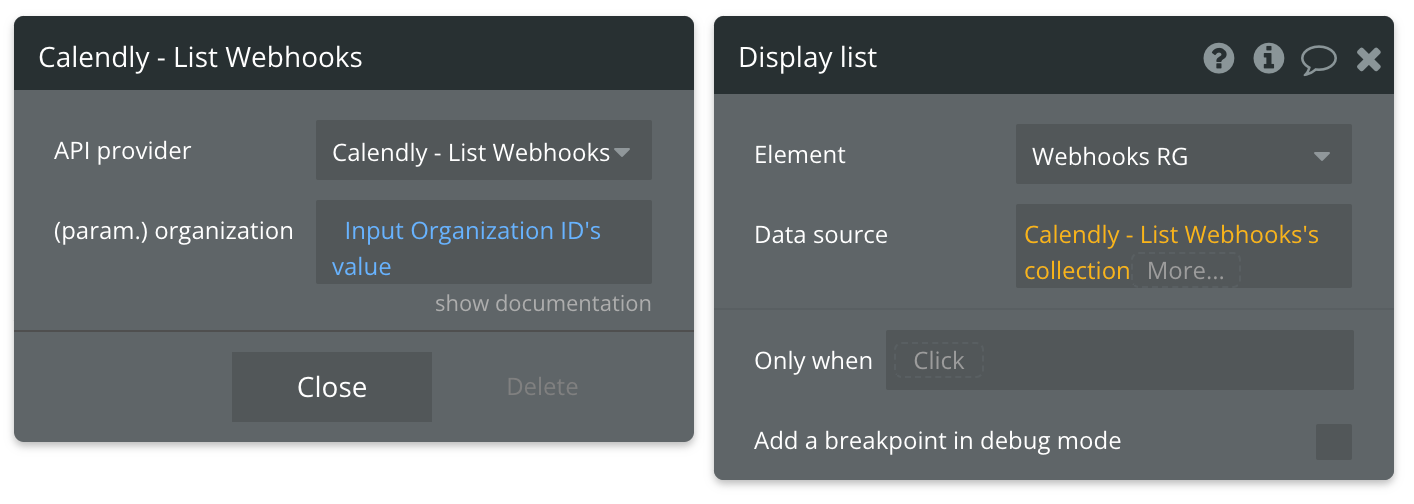Screen dimensions: 1414x504
Task: Close the Display list panel
Action: (x=1369, y=59)
